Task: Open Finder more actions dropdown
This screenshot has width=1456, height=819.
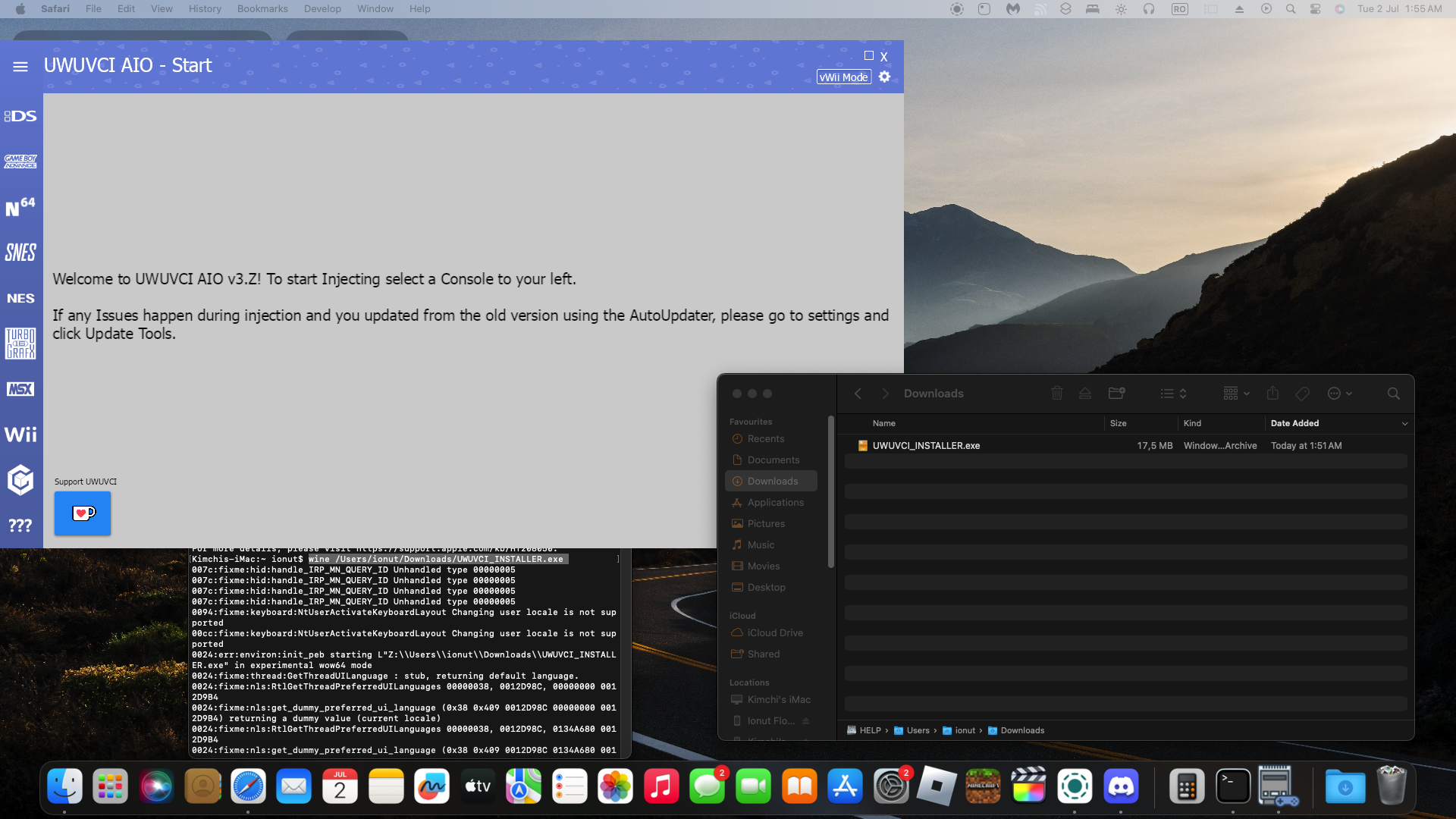Action: point(1340,394)
